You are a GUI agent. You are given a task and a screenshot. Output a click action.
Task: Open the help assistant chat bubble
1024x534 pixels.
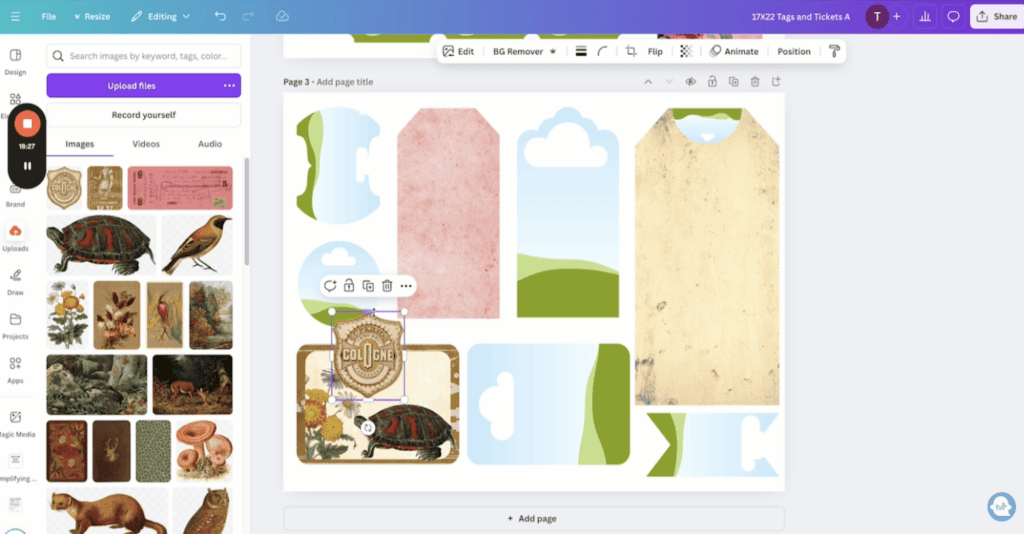[x=1001, y=507]
